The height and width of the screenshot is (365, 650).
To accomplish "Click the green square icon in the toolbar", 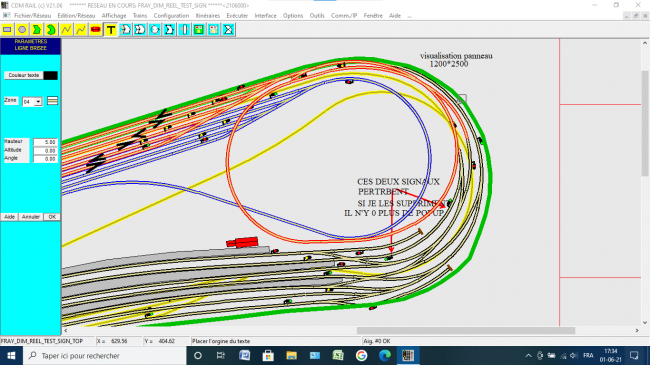I will 199,29.
